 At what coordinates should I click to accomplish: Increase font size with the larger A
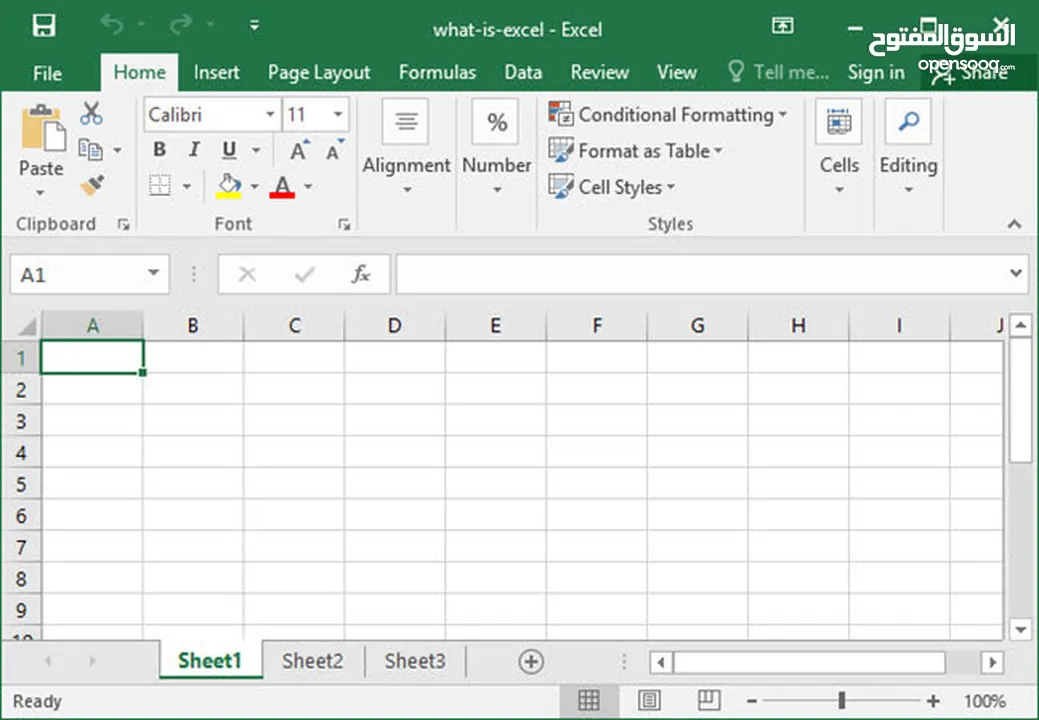[x=300, y=150]
